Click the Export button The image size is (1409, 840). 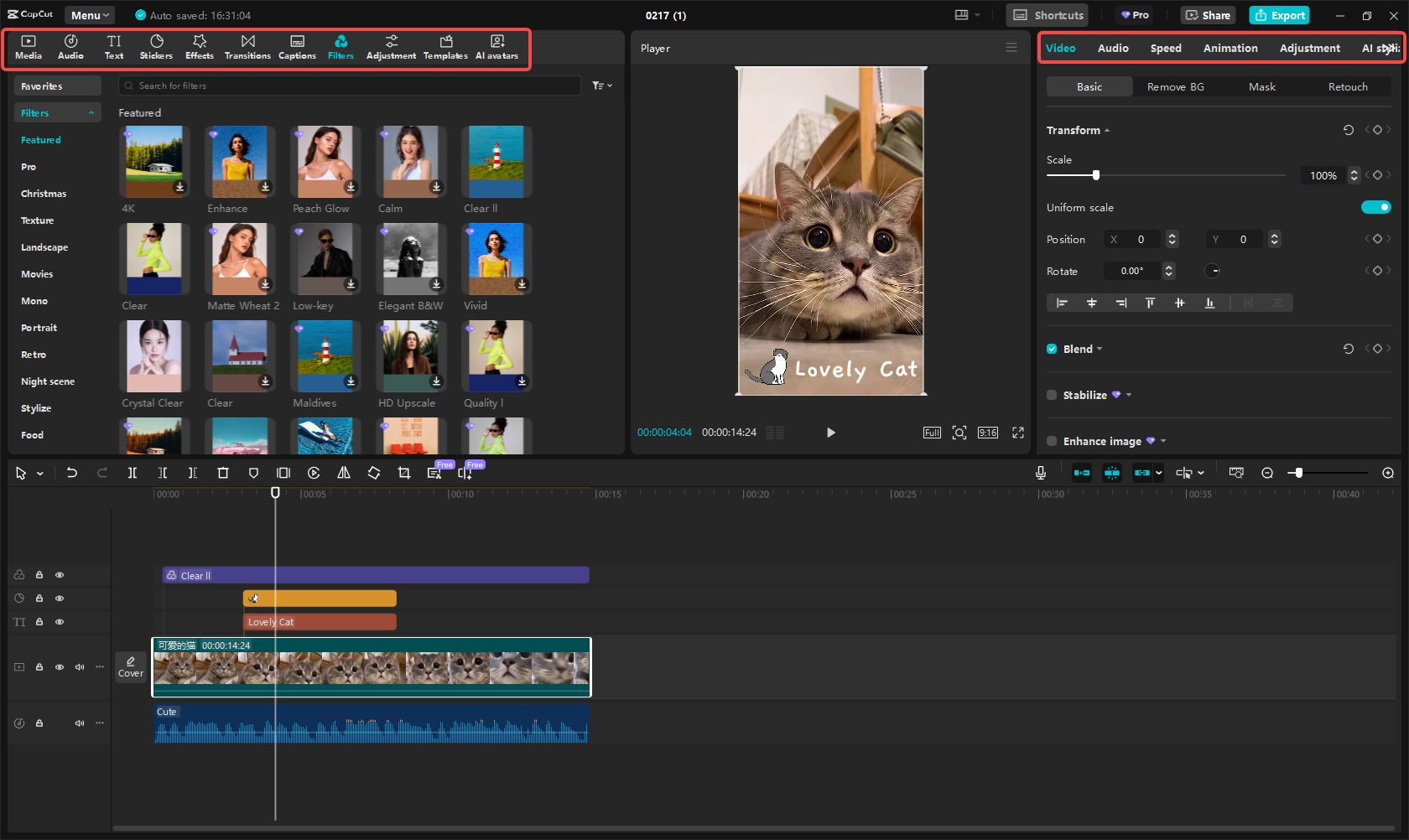(1279, 15)
